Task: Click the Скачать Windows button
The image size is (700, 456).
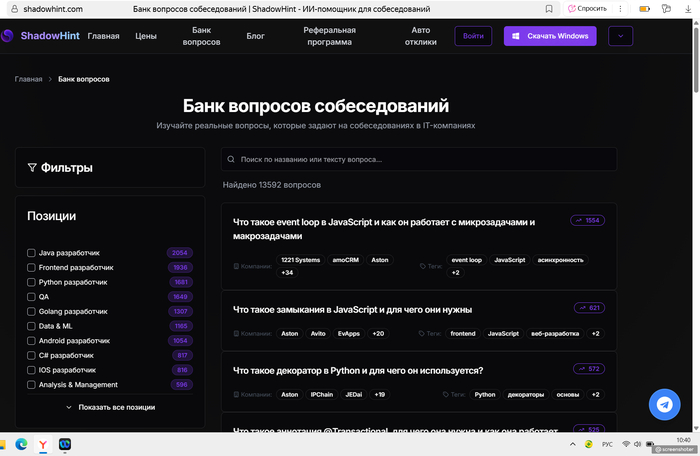Action: coord(550,36)
